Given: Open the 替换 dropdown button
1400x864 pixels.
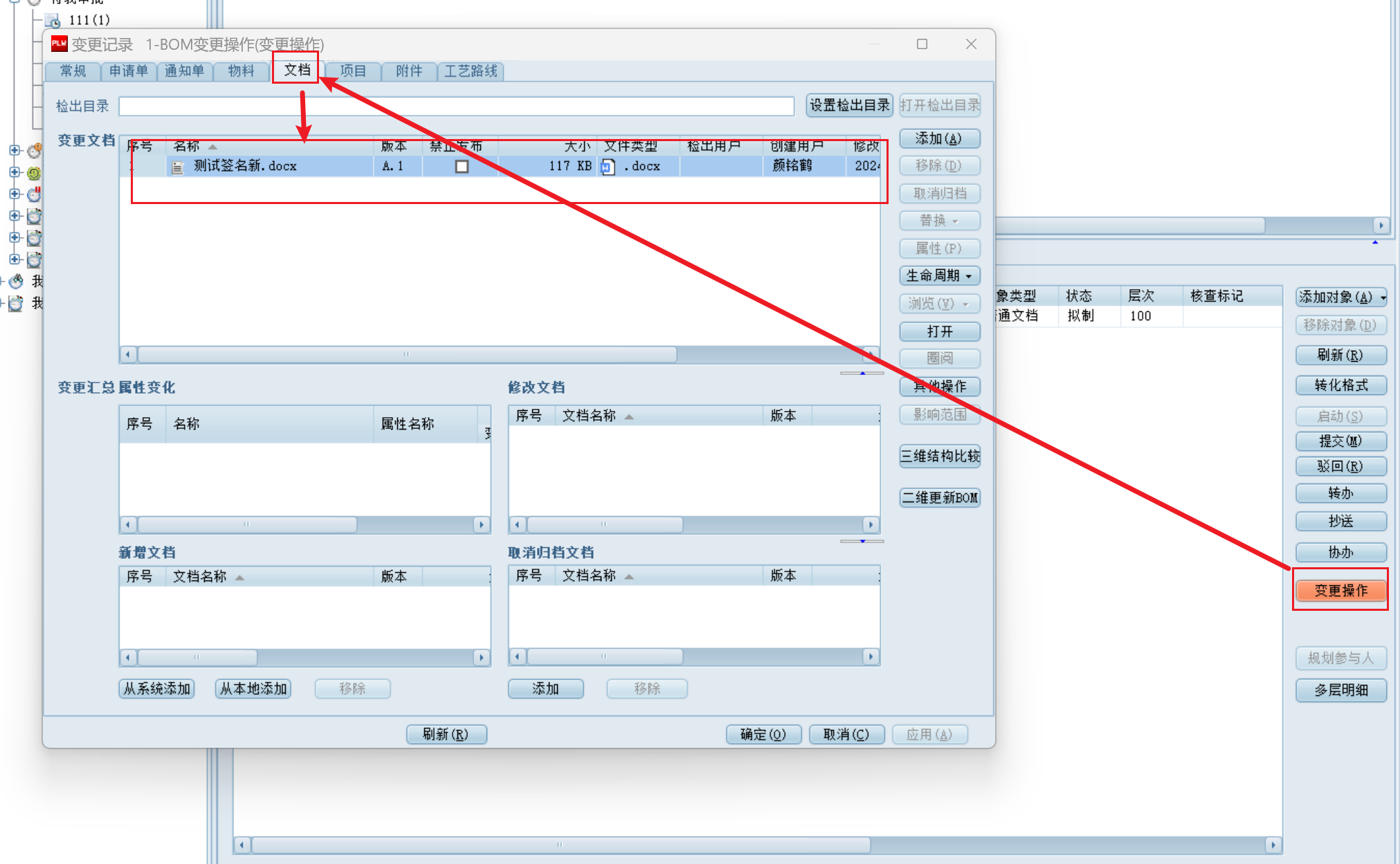Looking at the screenshot, I should click(x=940, y=221).
